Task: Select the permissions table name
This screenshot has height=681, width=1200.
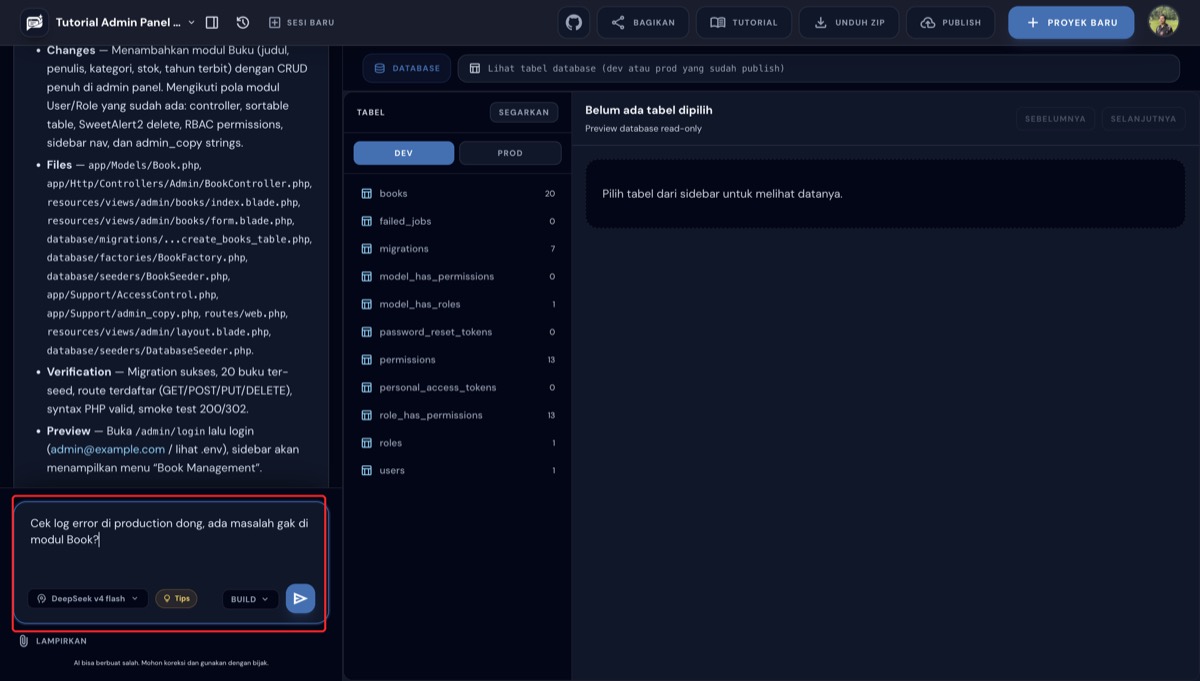Action: tap(407, 359)
